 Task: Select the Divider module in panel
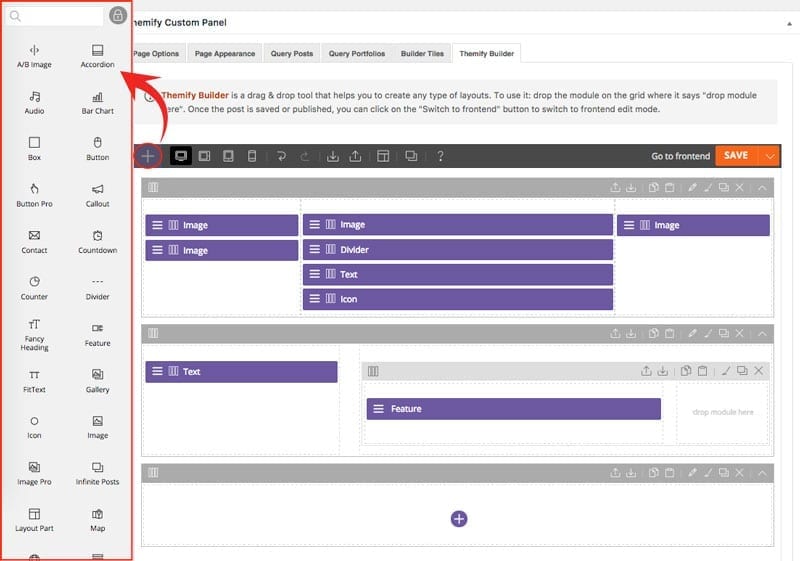tap(97, 288)
